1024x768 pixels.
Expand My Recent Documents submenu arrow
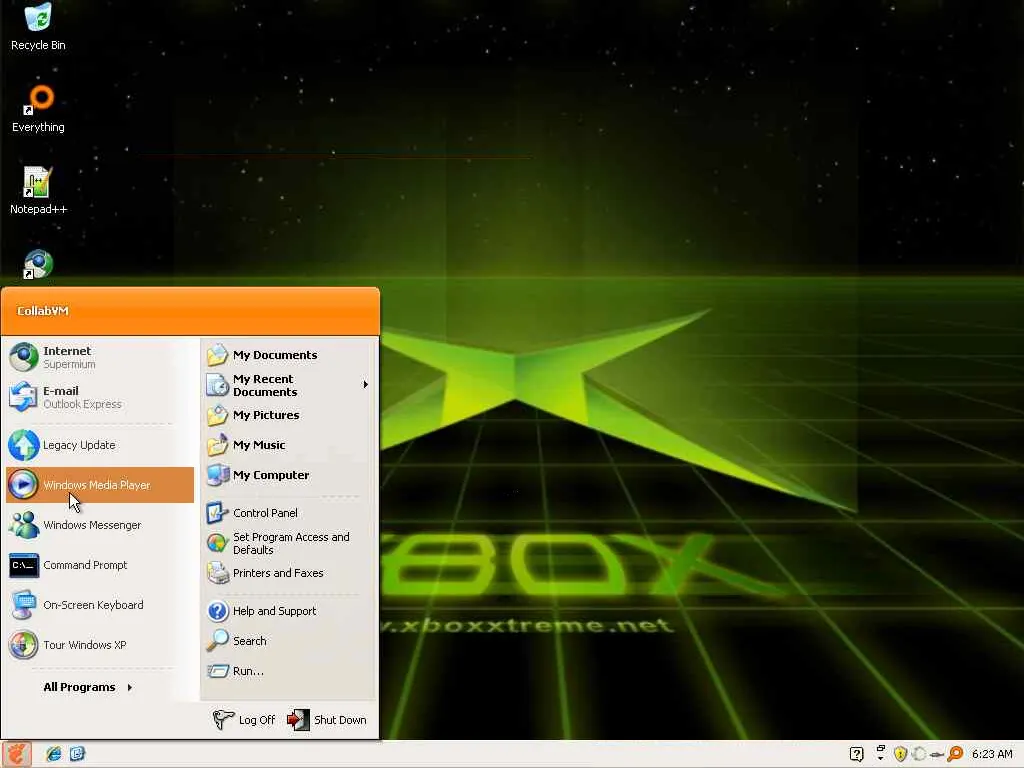tap(366, 385)
